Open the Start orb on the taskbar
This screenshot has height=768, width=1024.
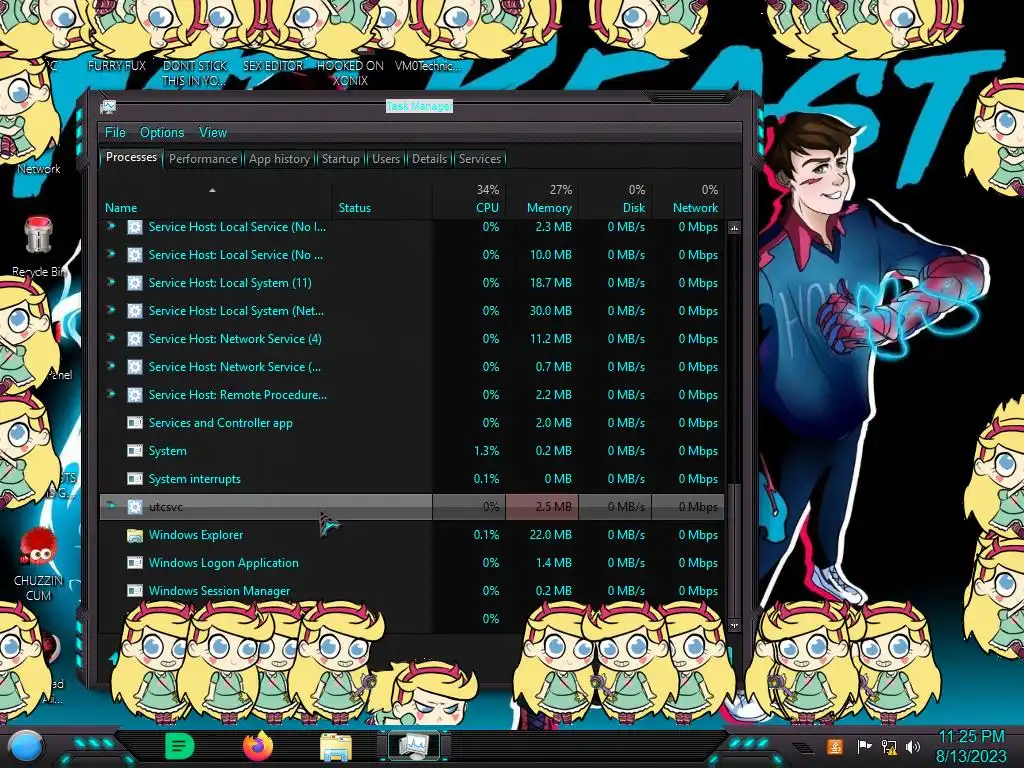click(x=25, y=746)
